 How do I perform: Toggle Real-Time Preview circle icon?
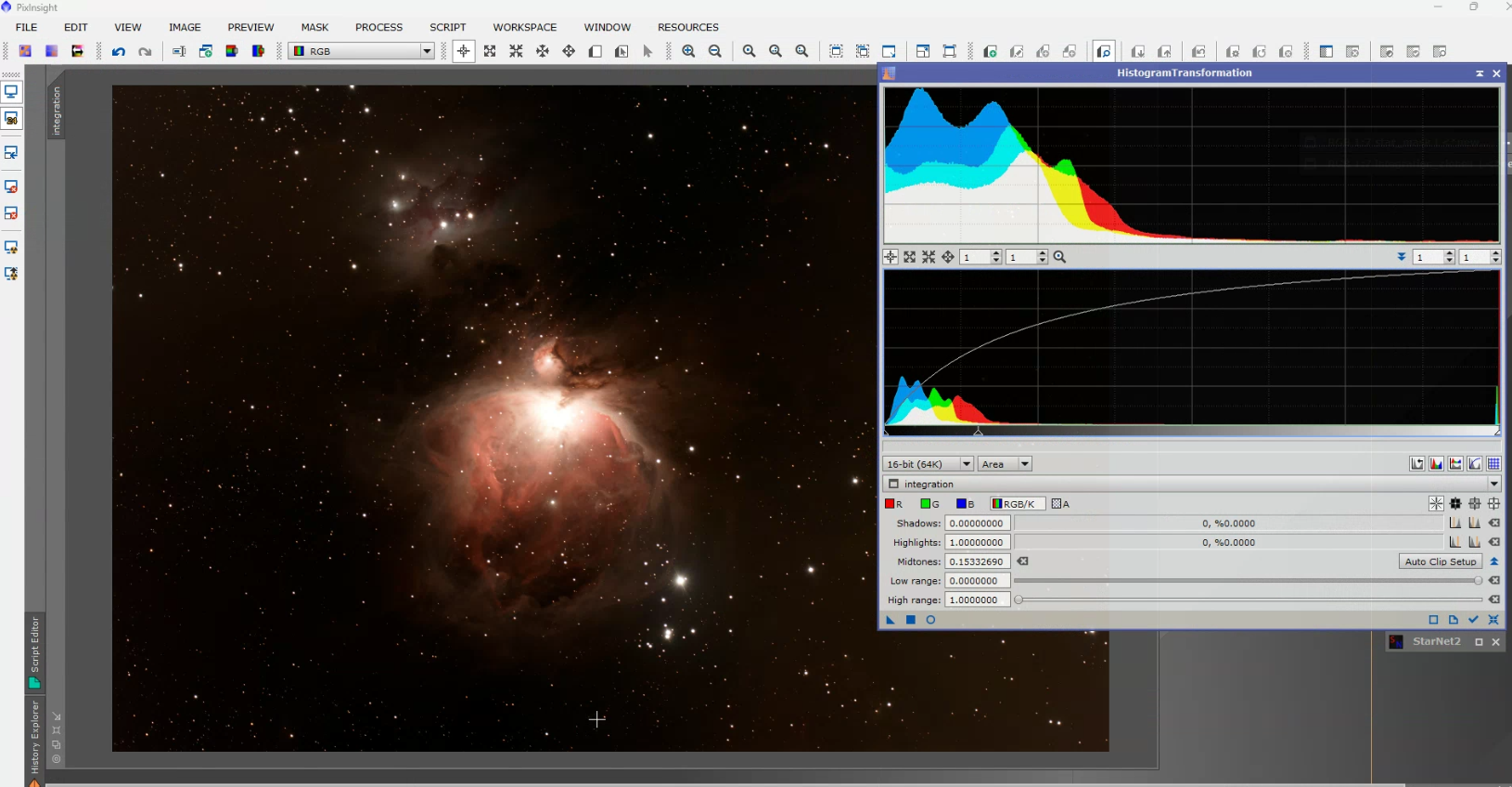[x=930, y=620]
